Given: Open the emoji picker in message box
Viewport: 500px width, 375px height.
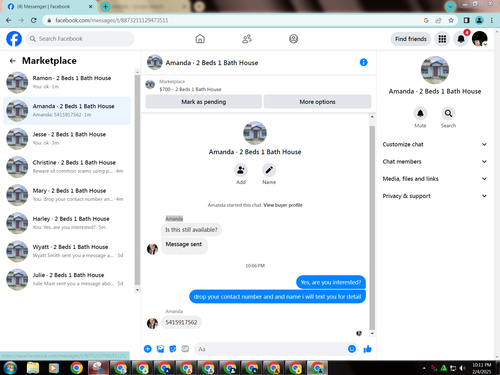Looking at the screenshot, I should 352,349.
